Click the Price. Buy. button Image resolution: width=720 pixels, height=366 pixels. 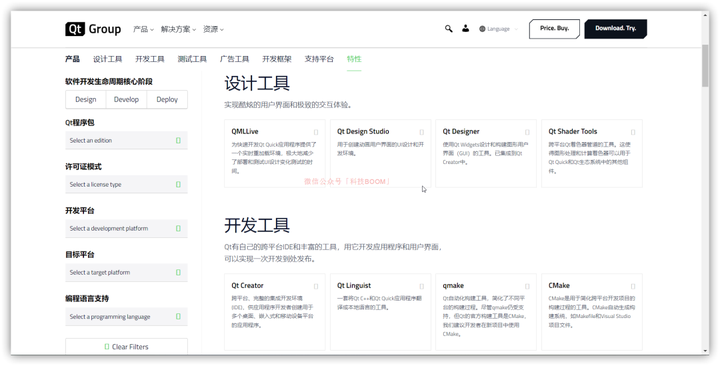click(x=554, y=28)
